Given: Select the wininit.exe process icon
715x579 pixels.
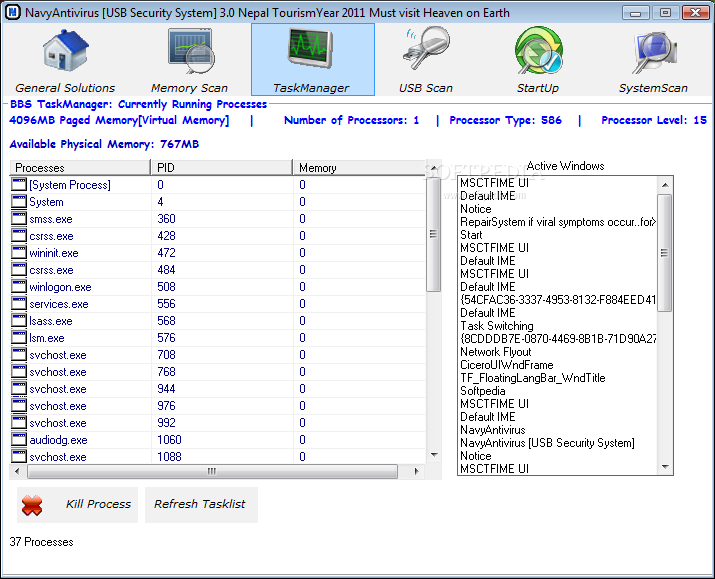Looking at the screenshot, I should click(19, 253).
